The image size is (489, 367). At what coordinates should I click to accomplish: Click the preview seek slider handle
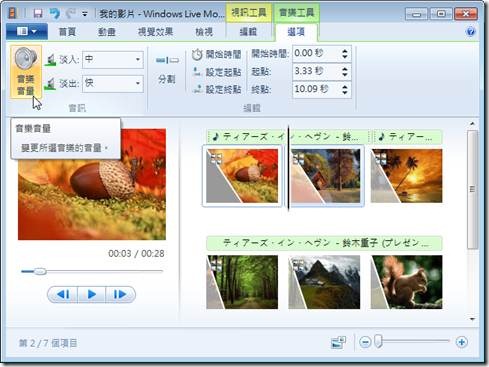point(40,271)
